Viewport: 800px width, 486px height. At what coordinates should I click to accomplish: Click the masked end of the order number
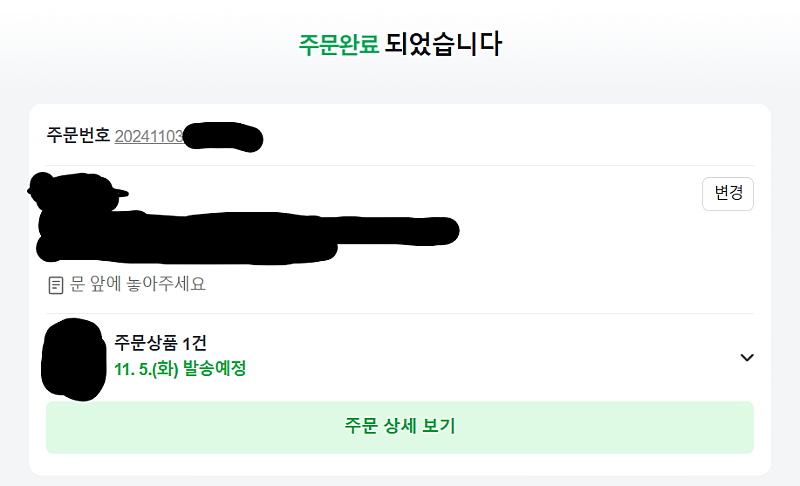(223, 136)
